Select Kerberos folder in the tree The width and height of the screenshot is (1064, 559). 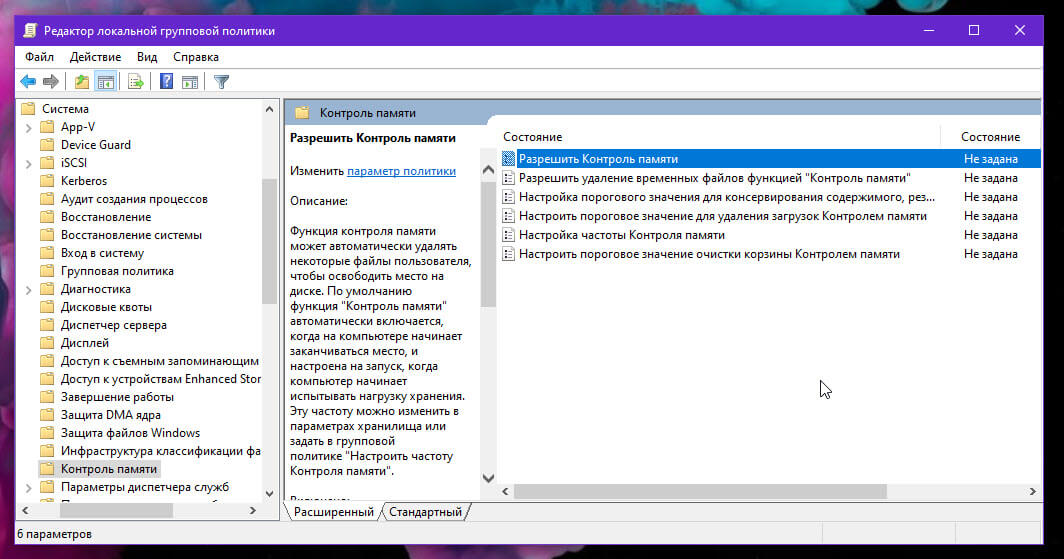pos(83,181)
